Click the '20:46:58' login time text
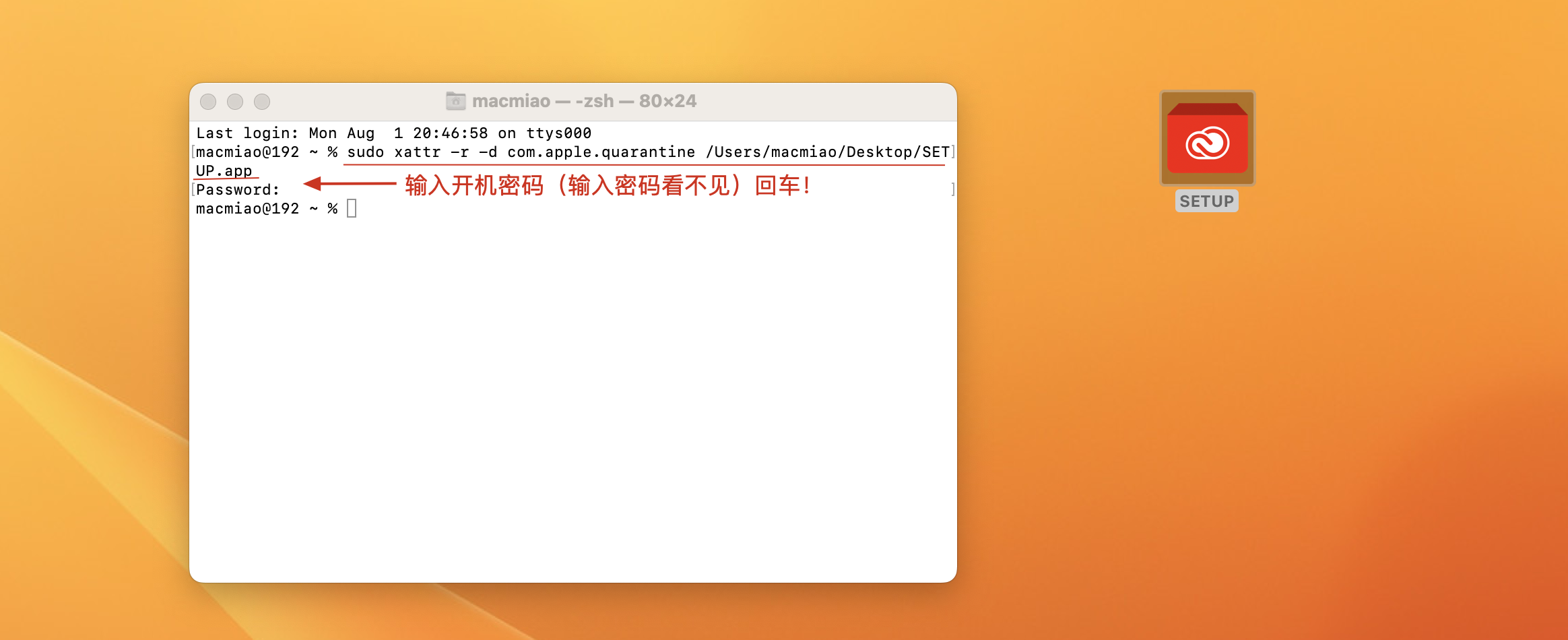The image size is (1568, 640). pyautogui.click(x=450, y=133)
